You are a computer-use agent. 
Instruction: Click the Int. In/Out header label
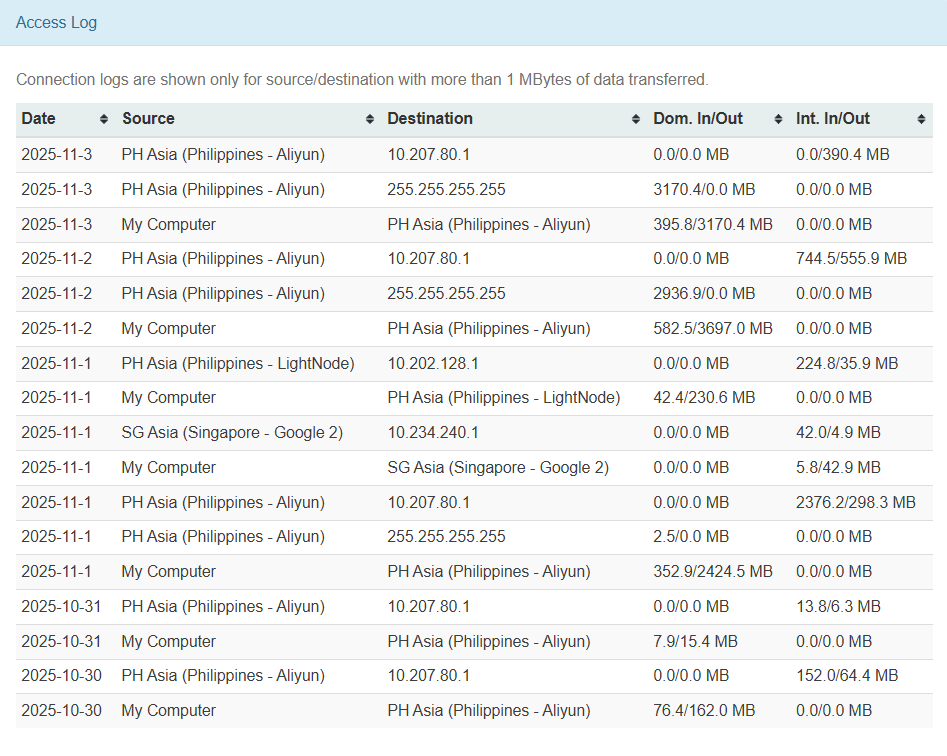(x=833, y=118)
